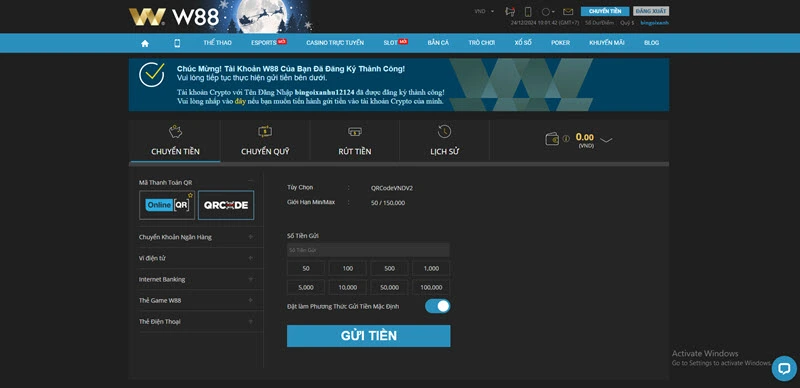Open Casino Trực Tuyến menu
800x388 pixels.
coord(335,43)
